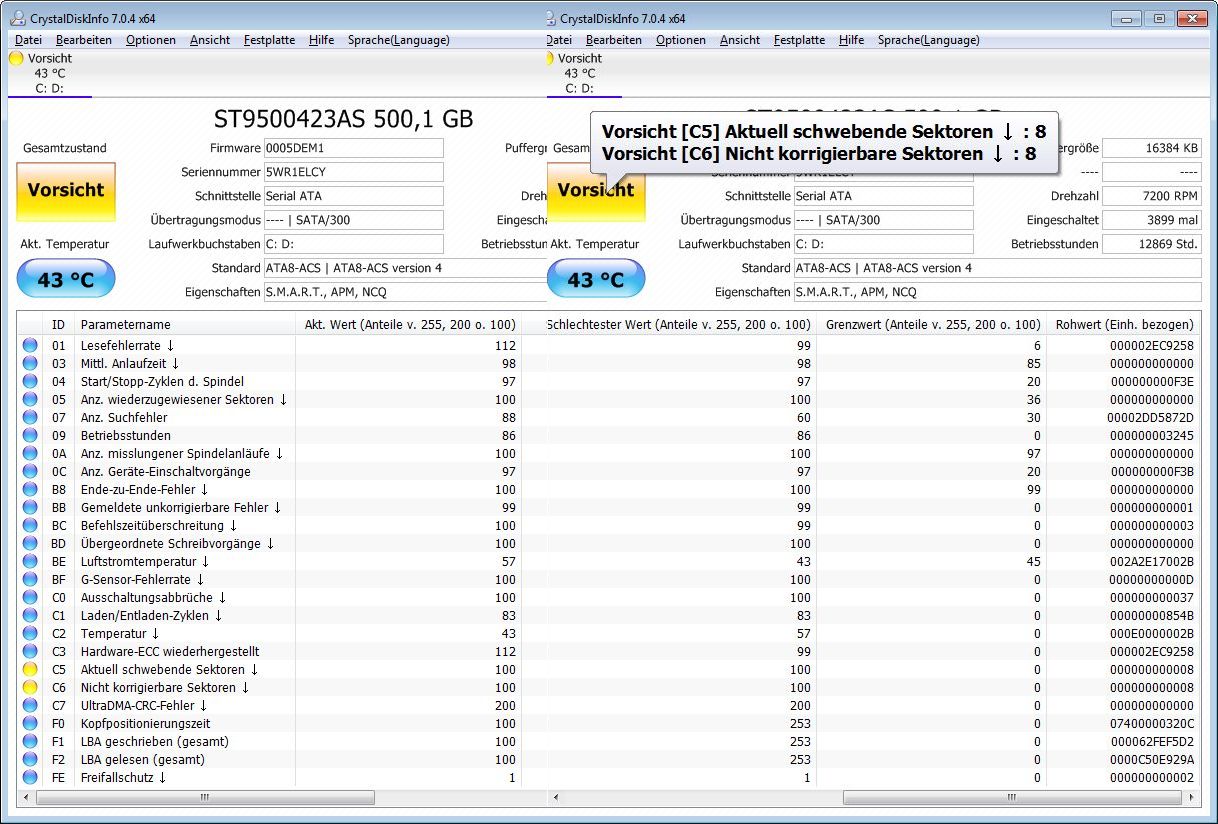
Task: Open the Hilfe menu in the left window
Action: point(322,40)
